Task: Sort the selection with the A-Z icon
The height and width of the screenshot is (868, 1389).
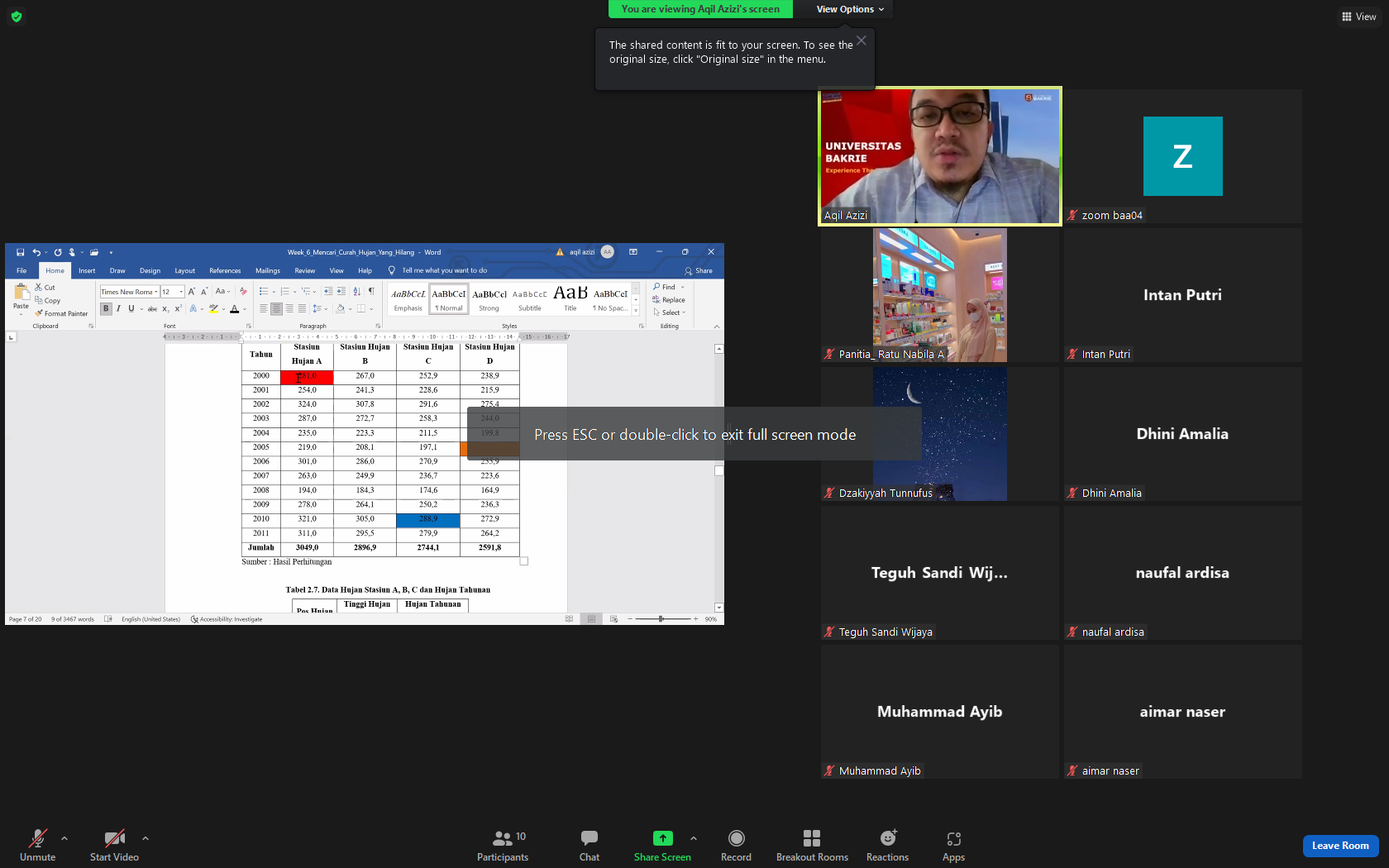Action: (357, 291)
